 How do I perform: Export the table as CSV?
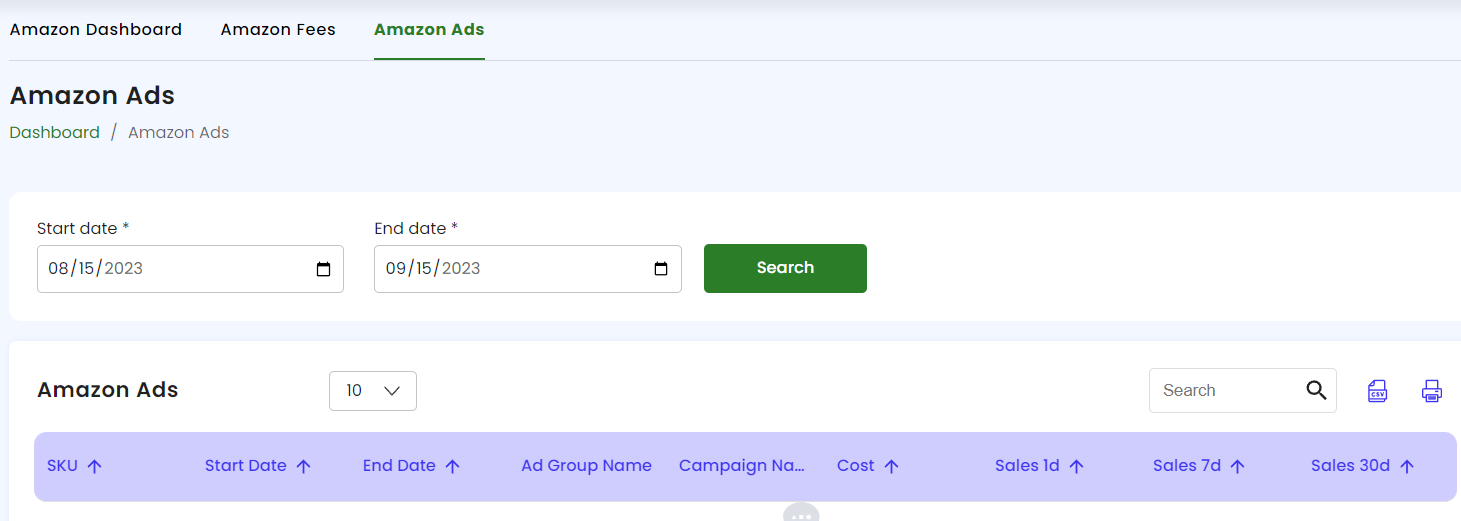coord(1378,391)
